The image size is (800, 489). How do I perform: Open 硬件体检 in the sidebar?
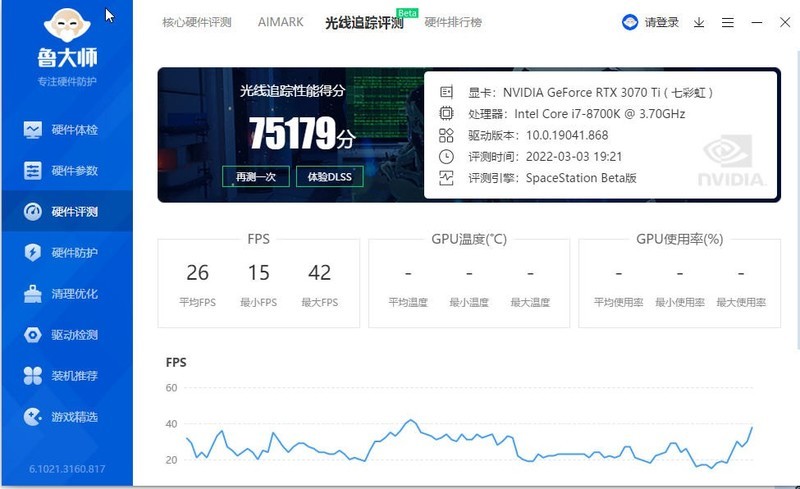click(x=67, y=130)
